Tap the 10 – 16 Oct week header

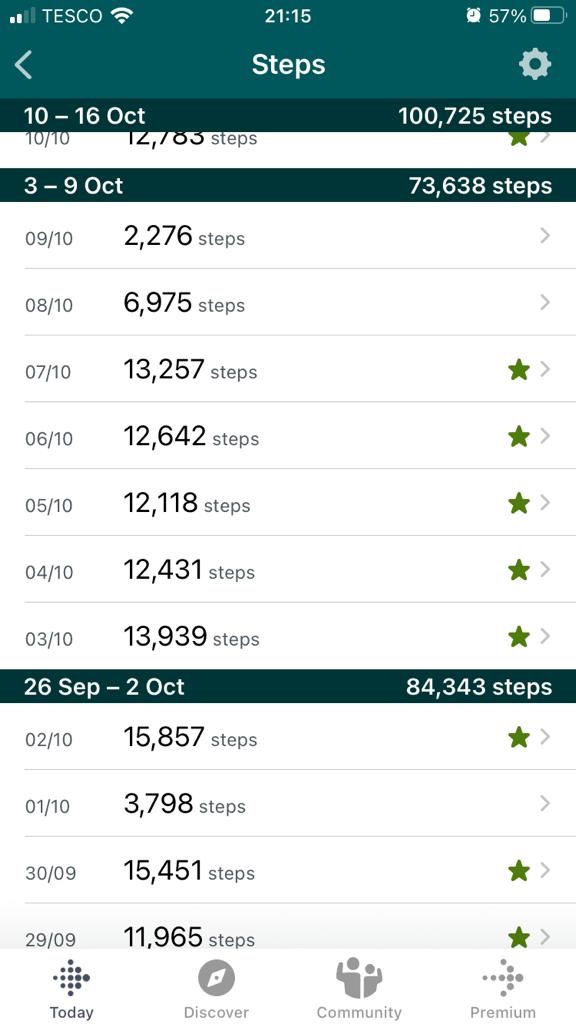coord(288,116)
